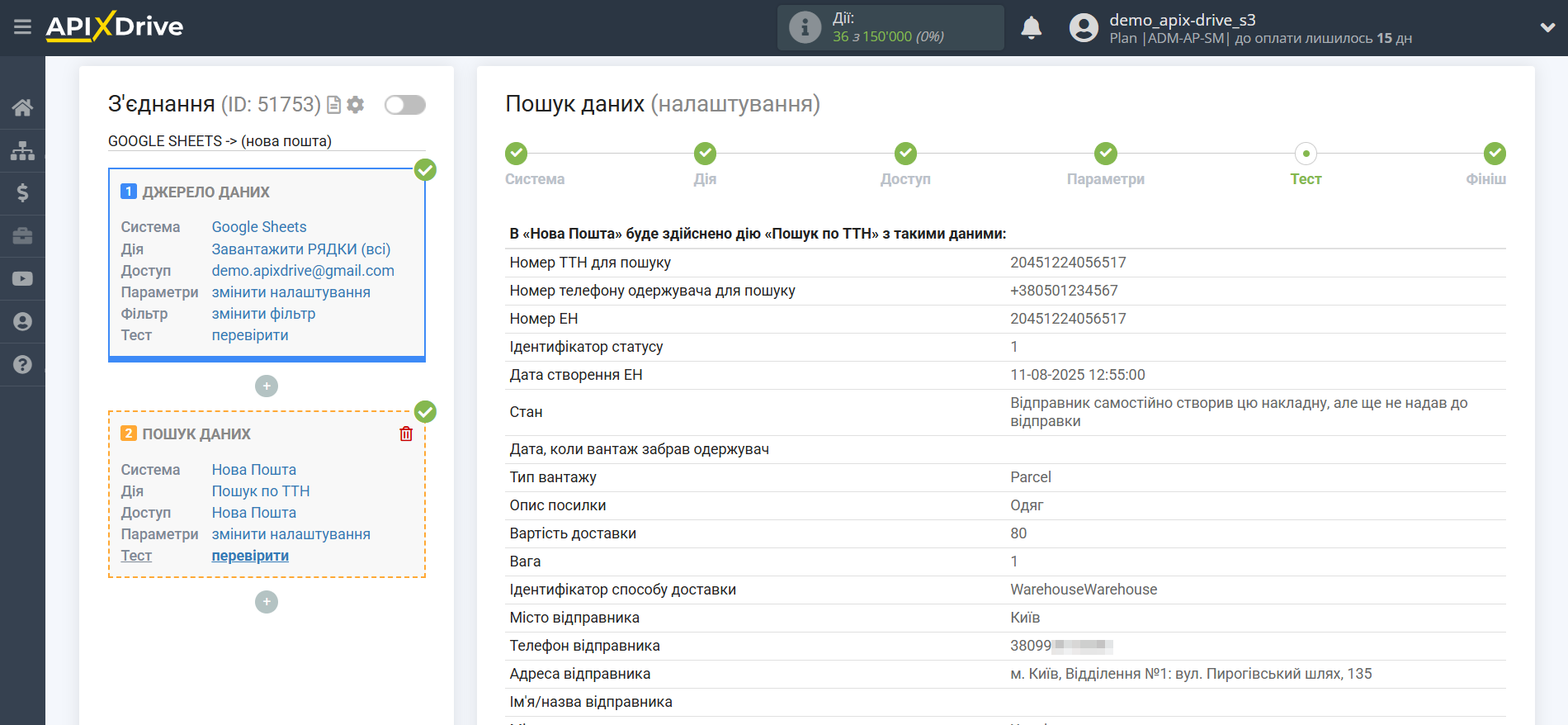Click змінити налаштування in data search
The height and width of the screenshot is (725, 1568).
point(291,534)
